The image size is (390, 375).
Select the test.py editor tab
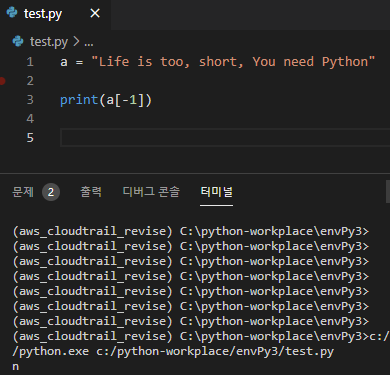(55, 14)
